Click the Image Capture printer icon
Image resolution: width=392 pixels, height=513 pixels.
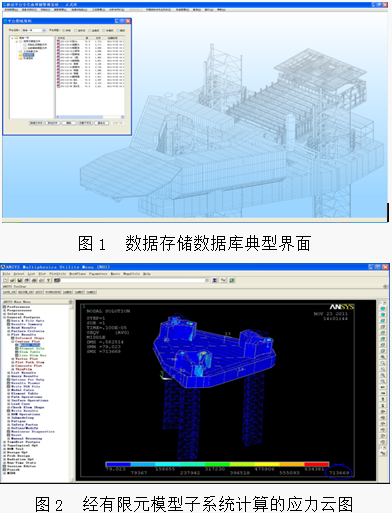tap(34, 280)
